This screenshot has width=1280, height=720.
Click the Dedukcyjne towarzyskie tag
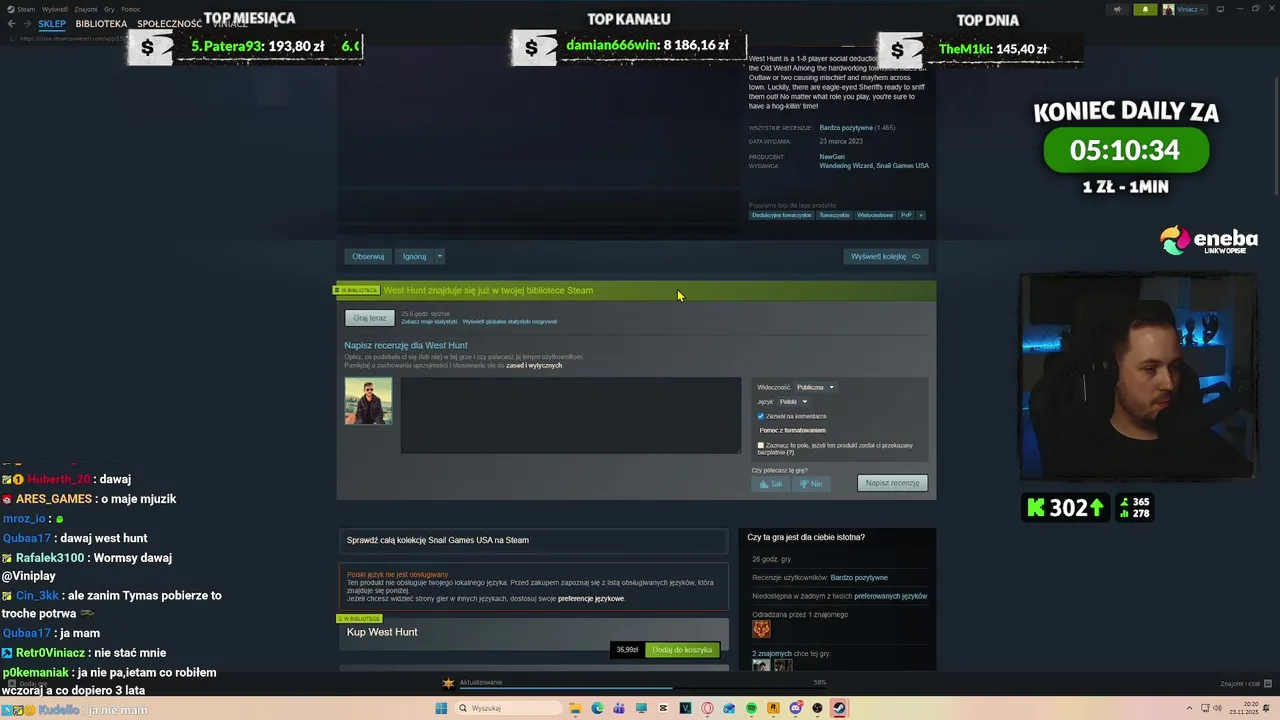(782, 215)
